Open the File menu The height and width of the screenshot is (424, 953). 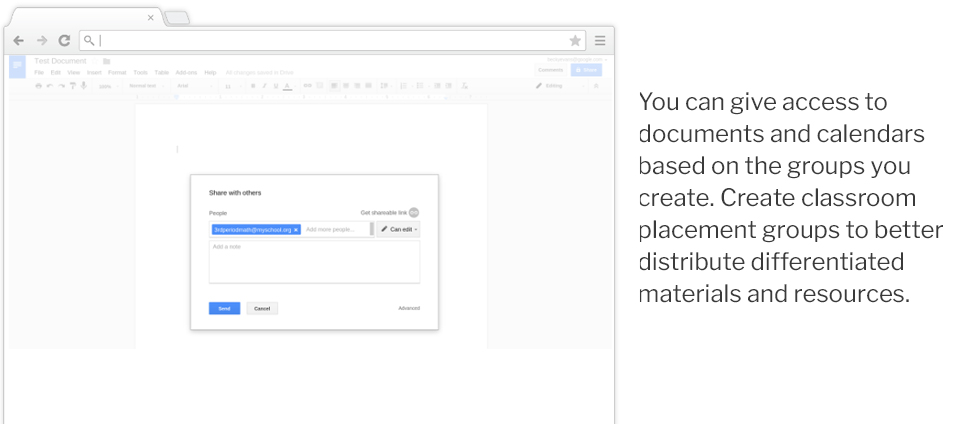tap(39, 73)
